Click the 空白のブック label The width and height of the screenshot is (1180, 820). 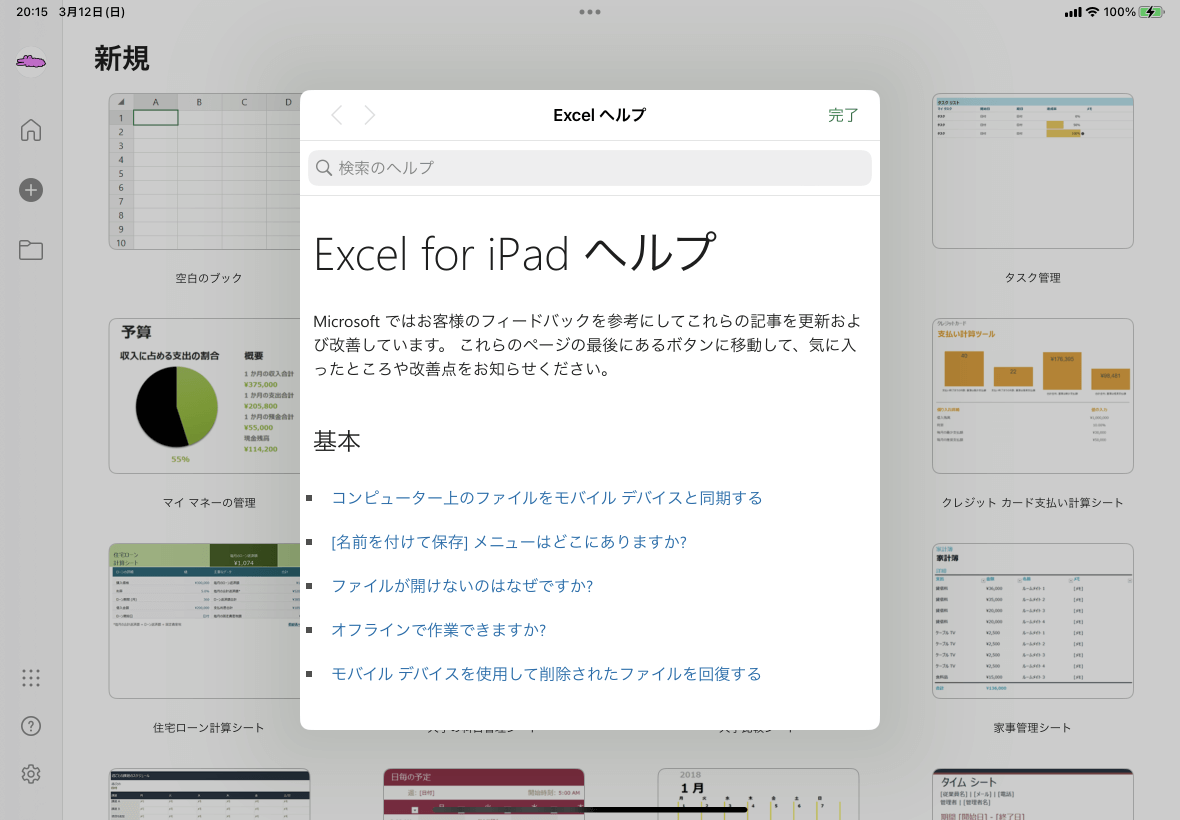click(208, 278)
